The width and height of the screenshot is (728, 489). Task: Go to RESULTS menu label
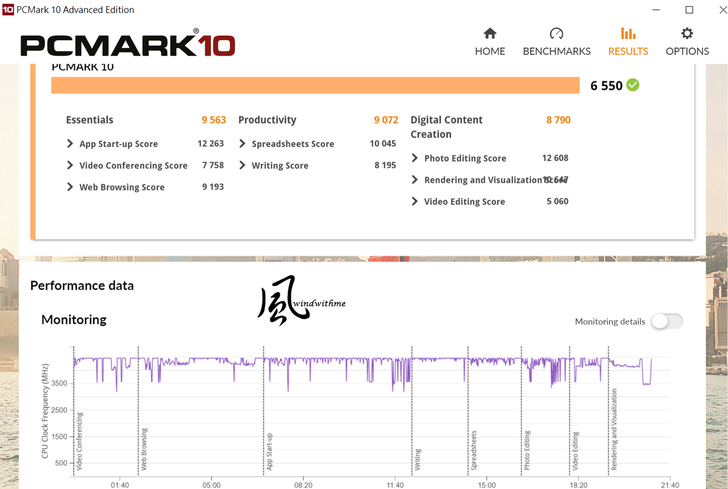(x=628, y=51)
